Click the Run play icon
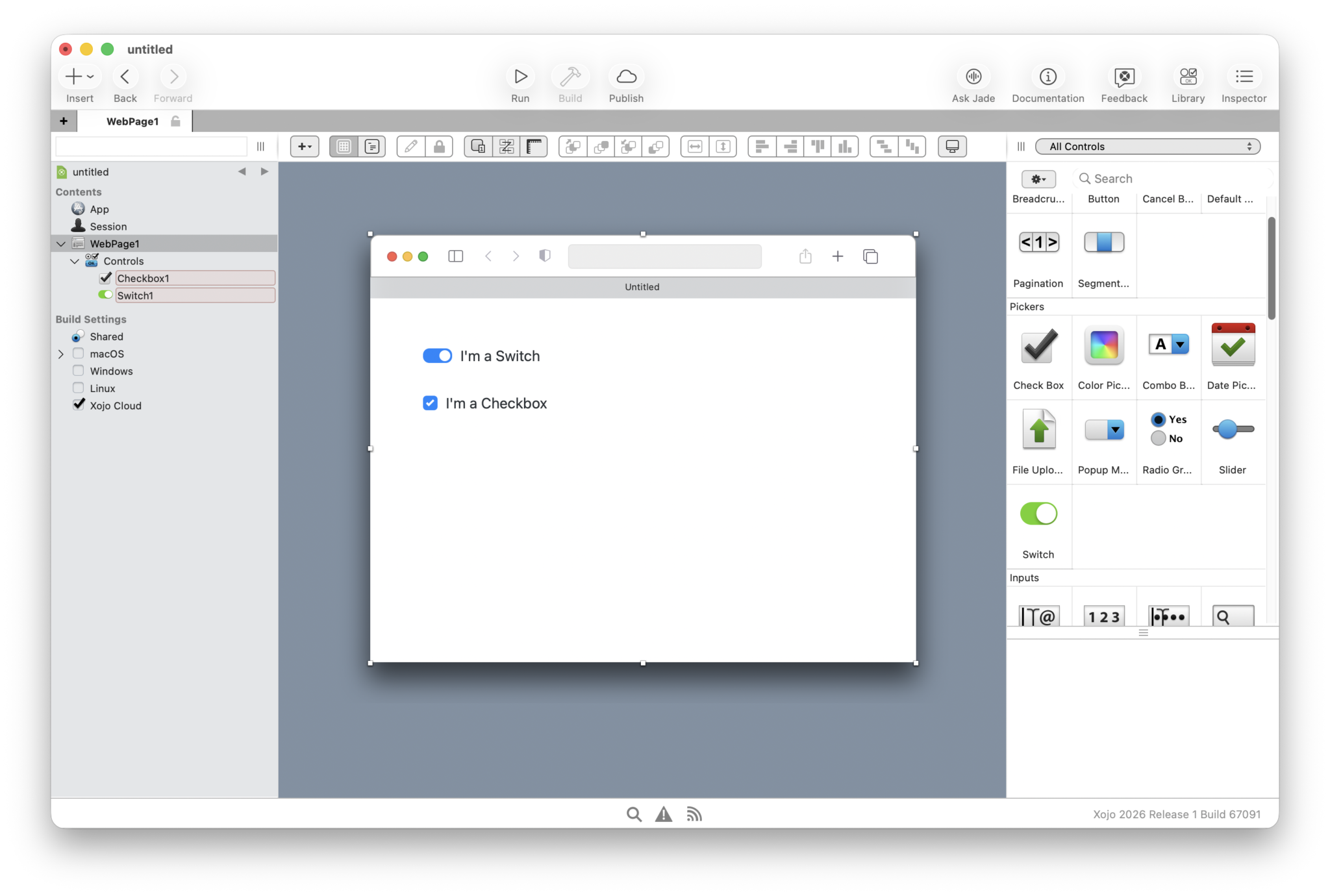The width and height of the screenshot is (1330, 896). [520, 77]
